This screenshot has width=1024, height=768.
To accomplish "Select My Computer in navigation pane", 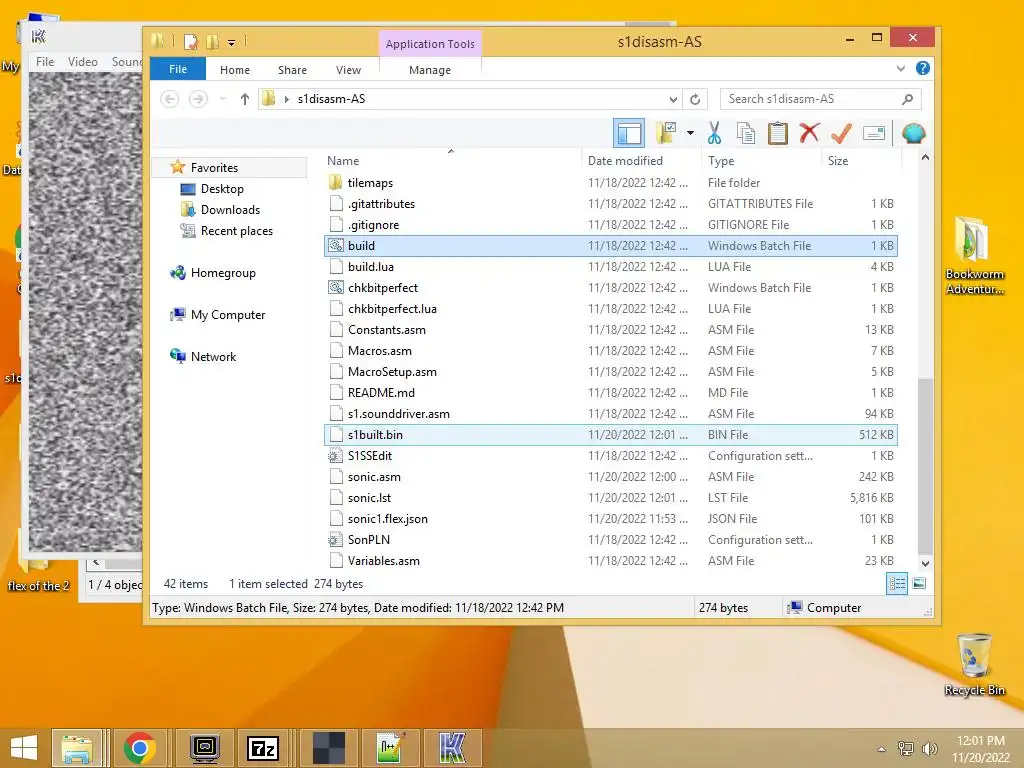I will pyautogui.click(x=227, y=315).
